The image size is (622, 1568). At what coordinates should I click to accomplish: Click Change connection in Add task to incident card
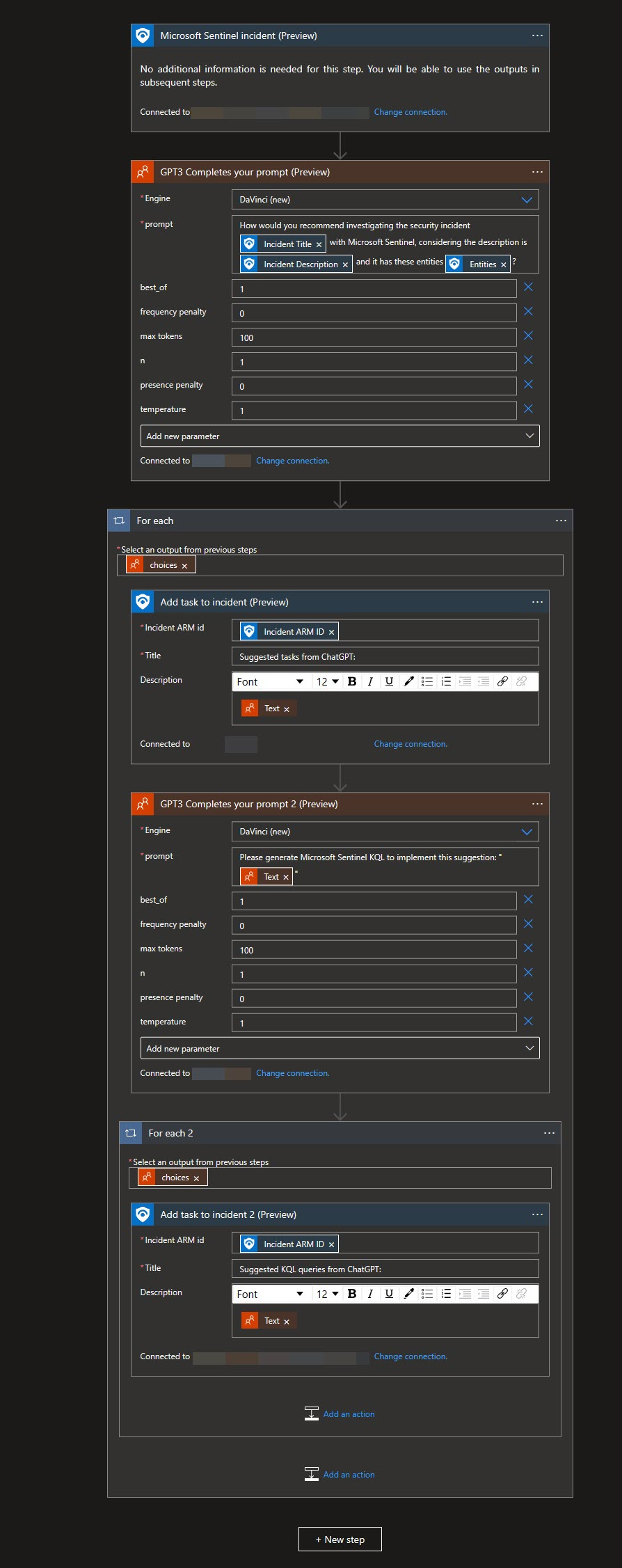(410, 744)
